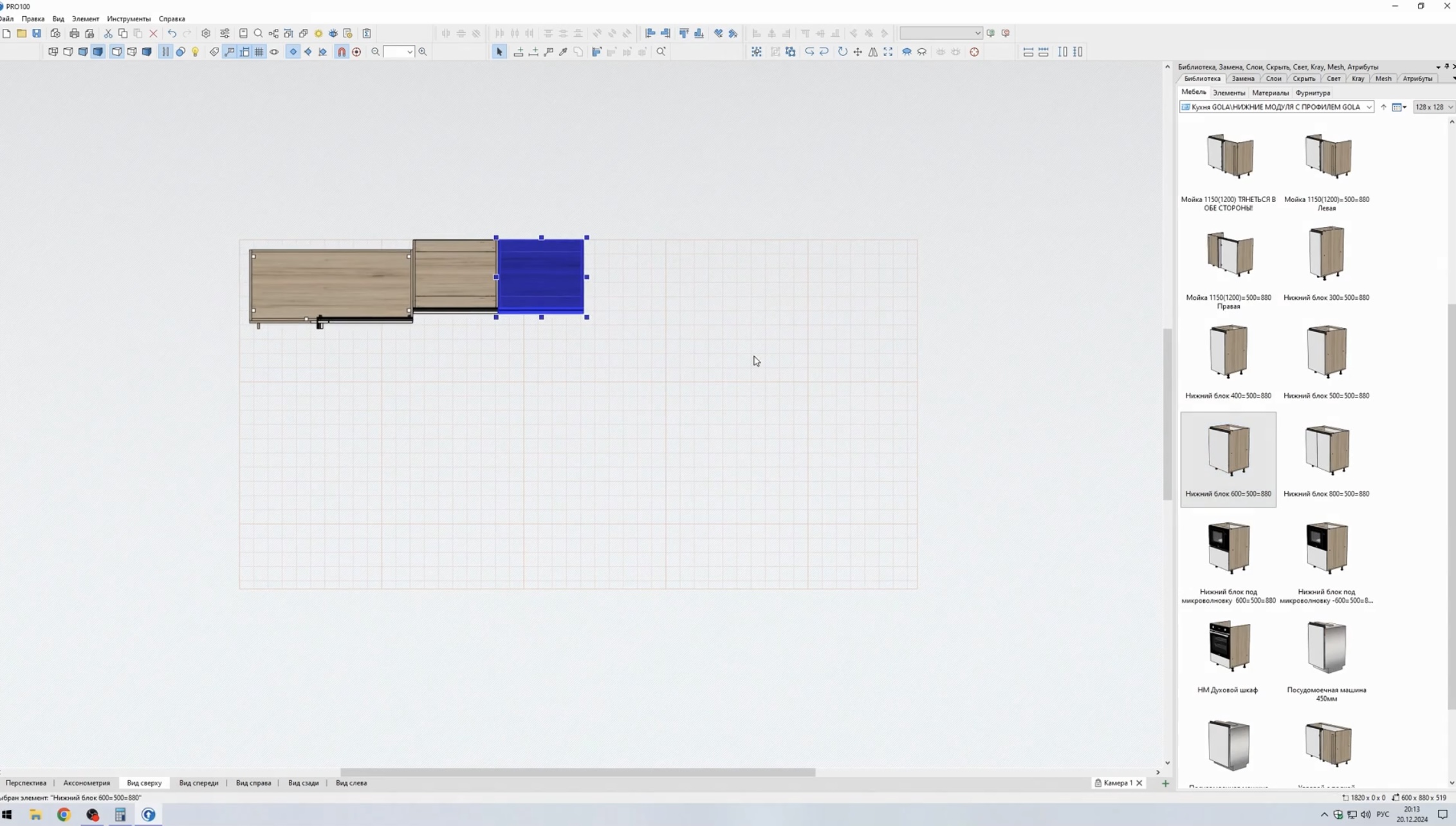Toggle dimensions display
Viewport: 1456px width, 826px height.
coord(244,52)
